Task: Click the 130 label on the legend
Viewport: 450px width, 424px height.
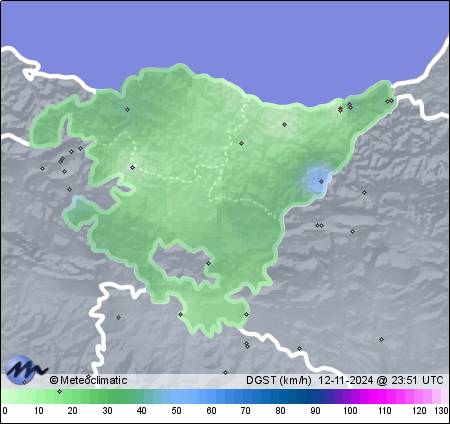Action: click(x=441, y=411)
